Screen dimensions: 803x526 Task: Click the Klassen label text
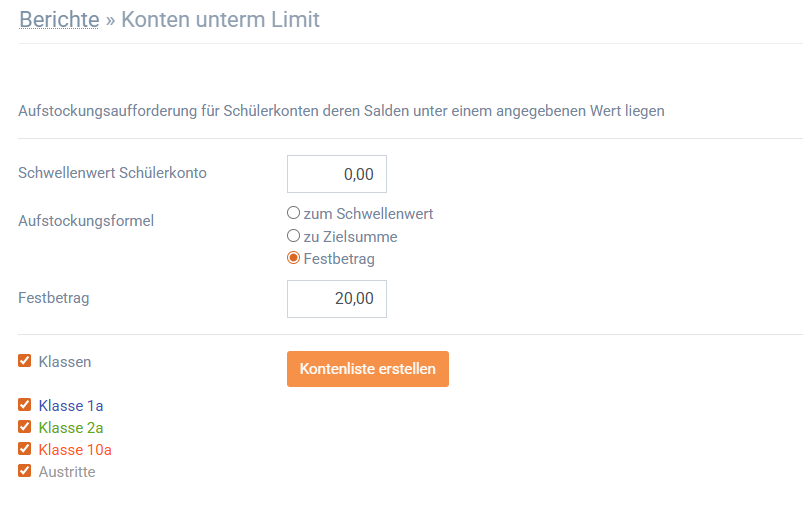tap(65, 362)
